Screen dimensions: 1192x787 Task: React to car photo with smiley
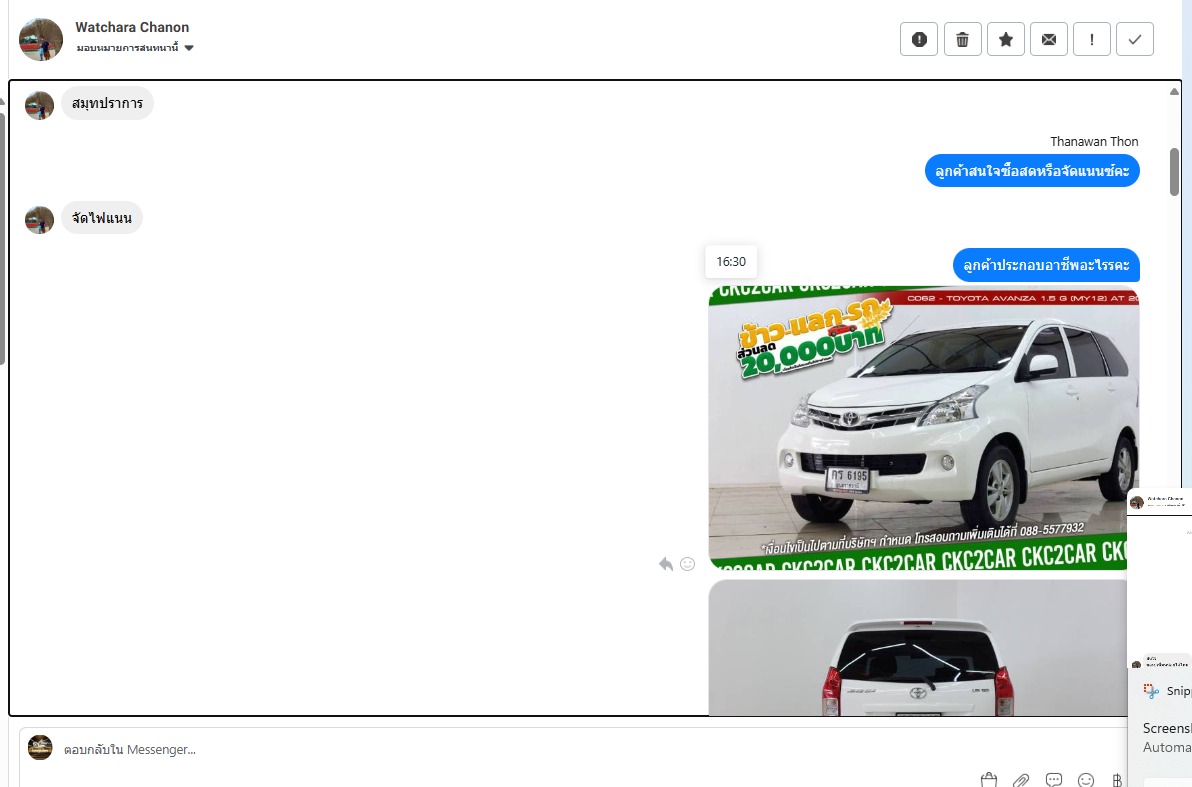687,563
